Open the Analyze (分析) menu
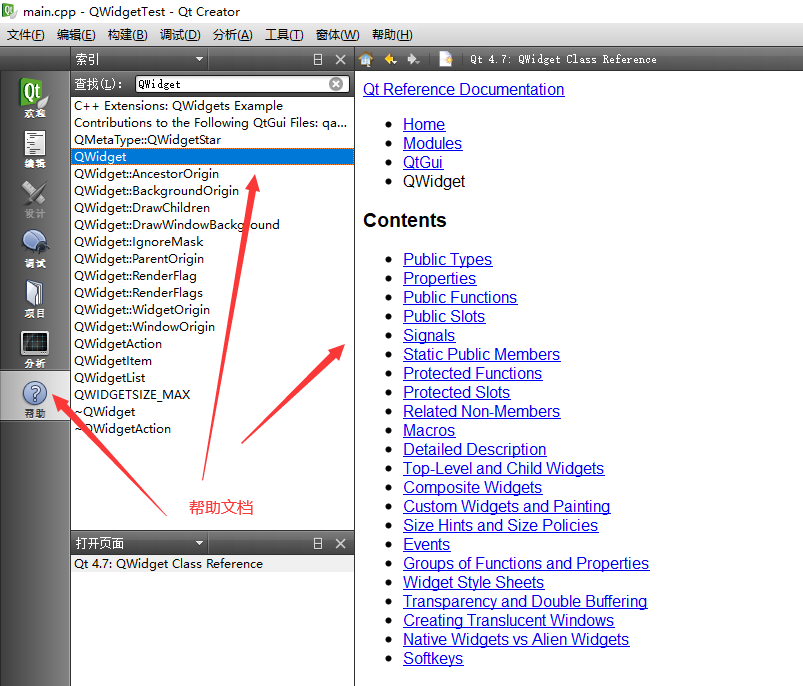Image resolution: width=803 pixels, height=686 pixels. [233, 35]
